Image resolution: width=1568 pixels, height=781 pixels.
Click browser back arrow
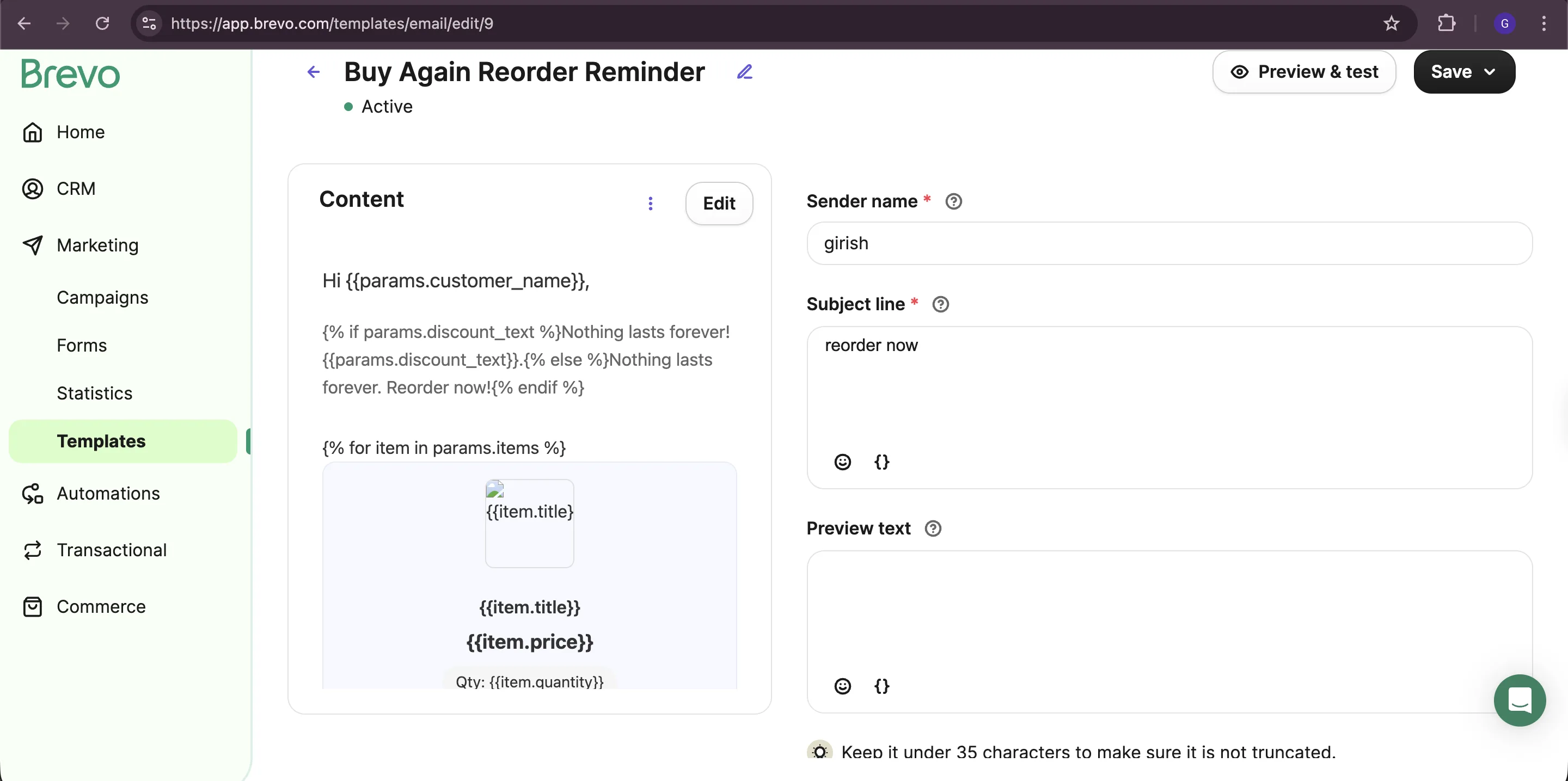[24, 23]
